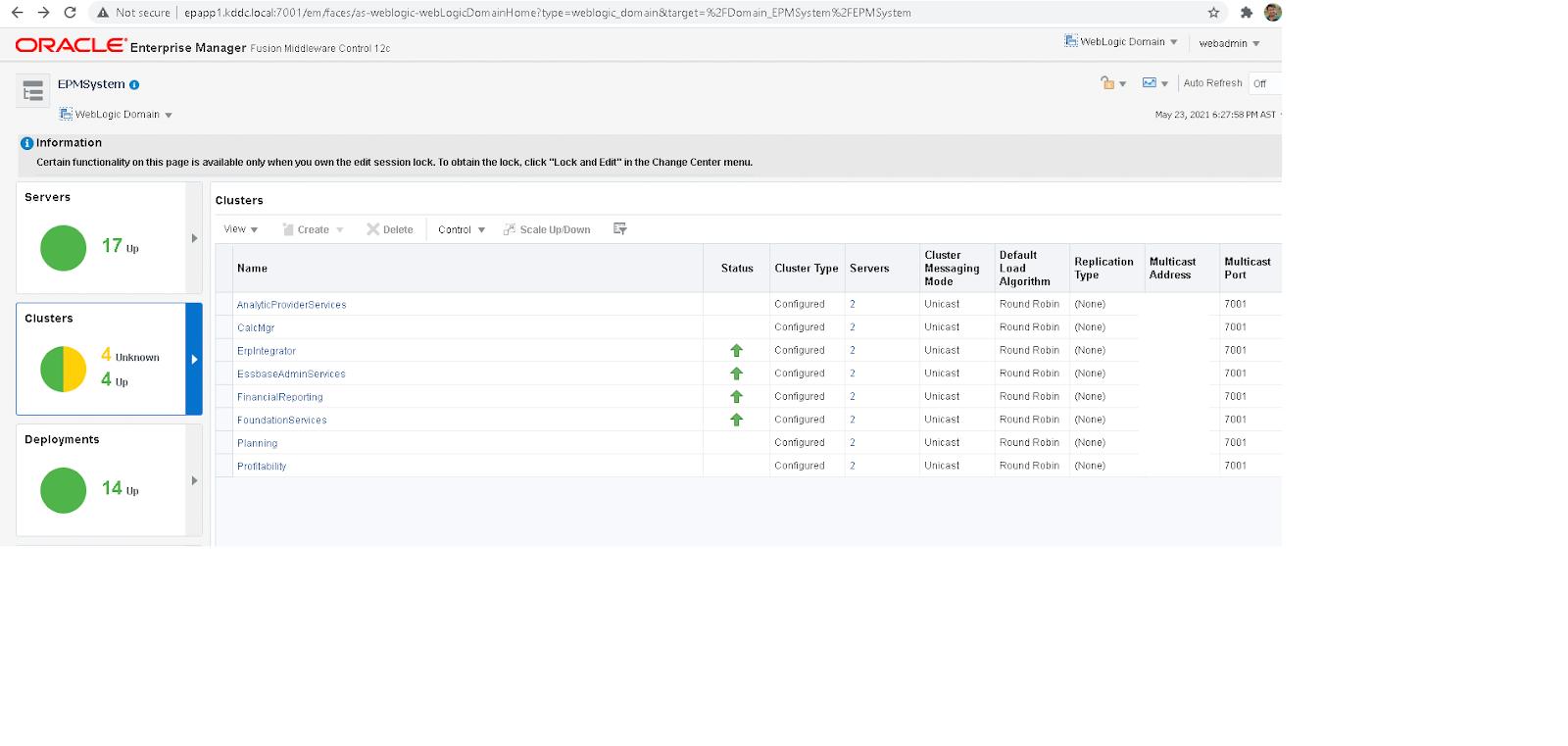Click the Clusters yellow-green status pie
This screenshot has width=1568, height=746.
[x=64, y=370]
